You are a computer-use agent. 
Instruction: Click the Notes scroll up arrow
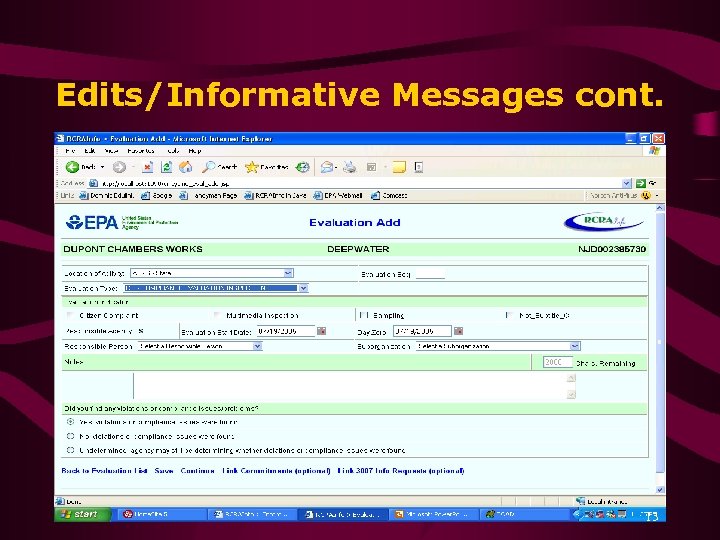571,378
